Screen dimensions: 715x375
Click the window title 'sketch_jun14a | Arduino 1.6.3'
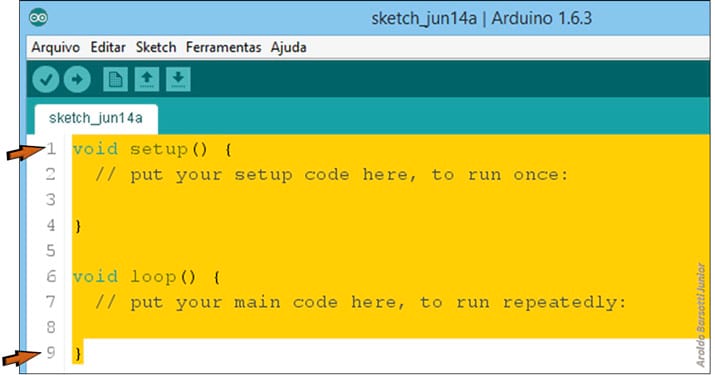point(482,18)
